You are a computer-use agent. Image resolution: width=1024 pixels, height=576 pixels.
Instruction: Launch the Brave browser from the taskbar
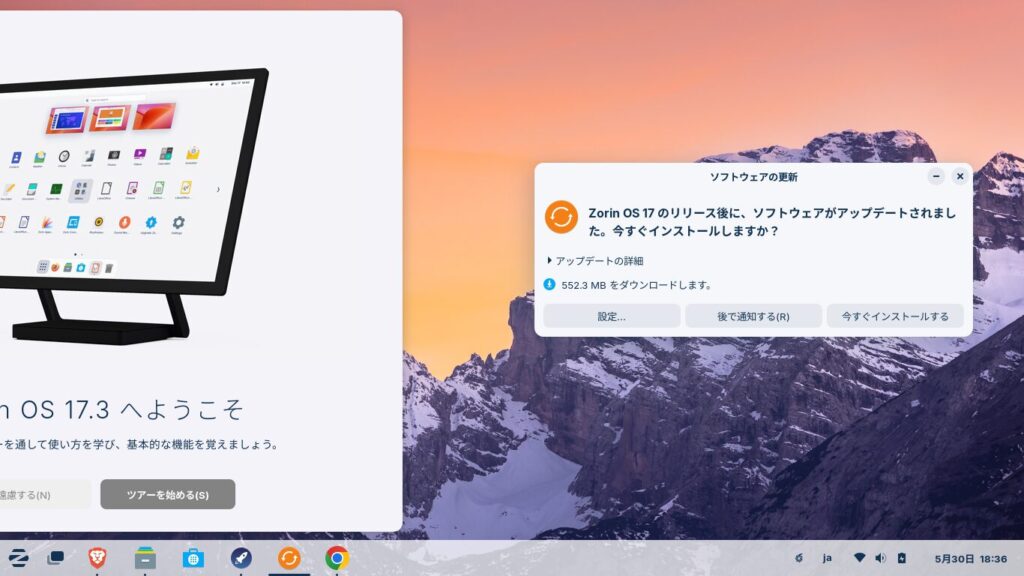(97, 558)
